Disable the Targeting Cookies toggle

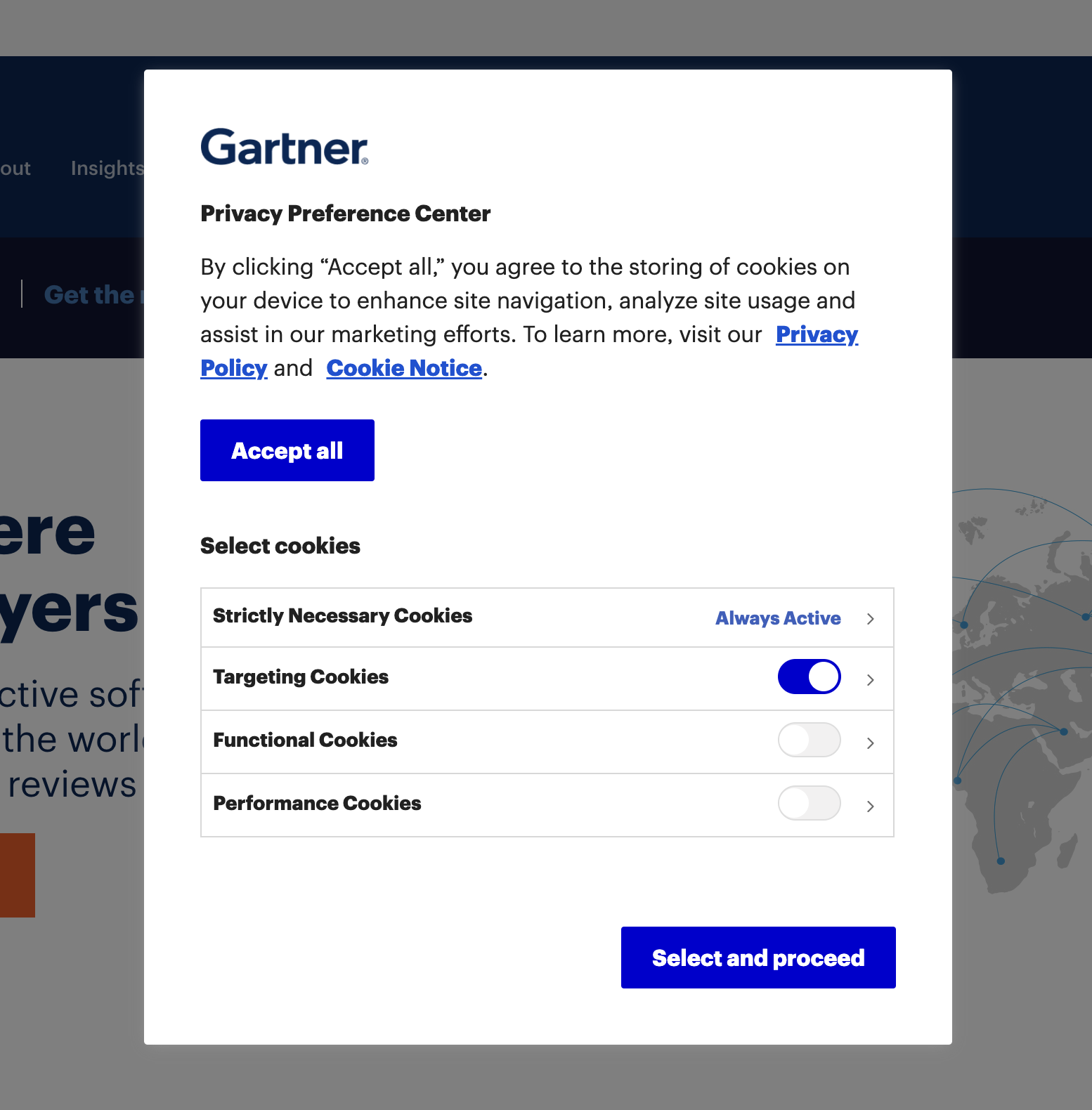tap(809, 677)
